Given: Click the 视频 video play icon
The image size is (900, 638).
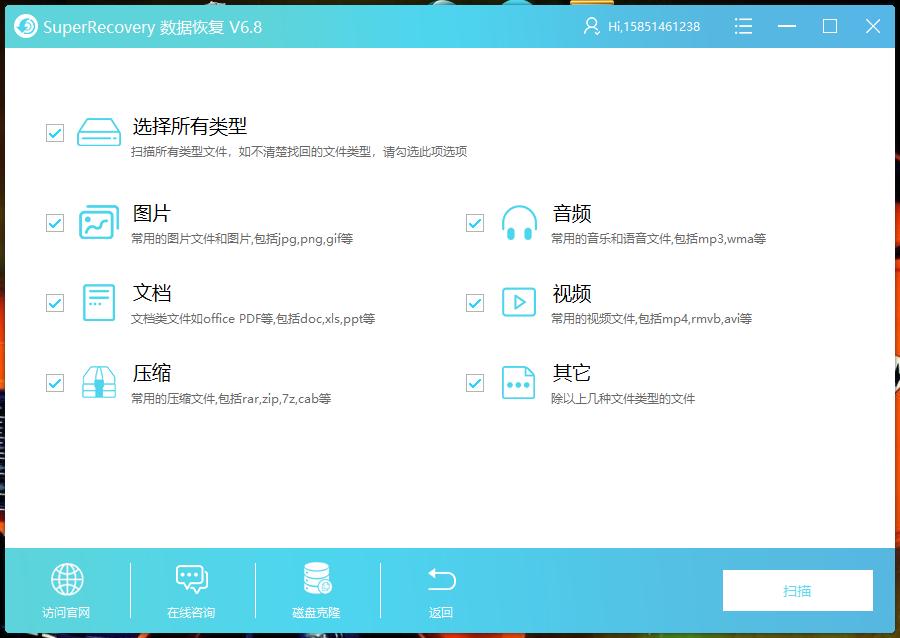Looking at the screenshot, I should [518, 302].
